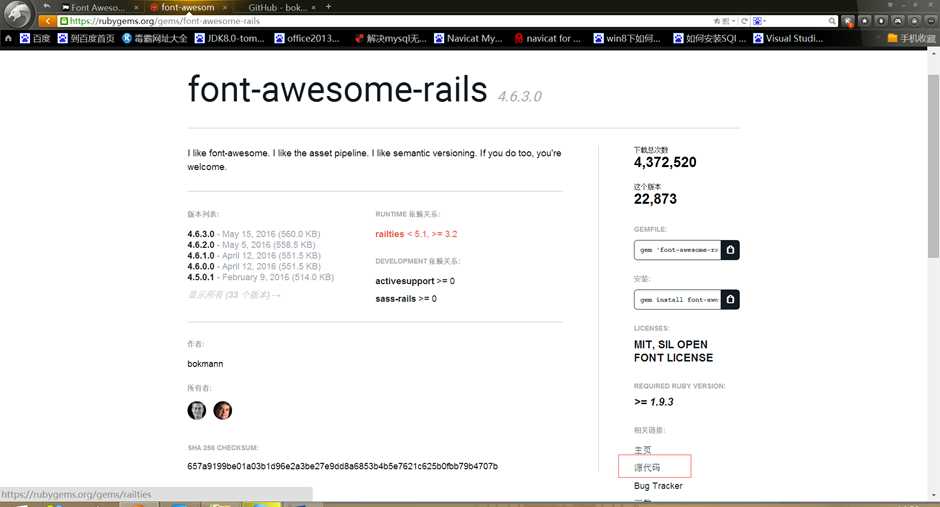Viewport: 940px width, 507px height.
Task: Click the reload page icon
Action: click(x=744, y=21)
